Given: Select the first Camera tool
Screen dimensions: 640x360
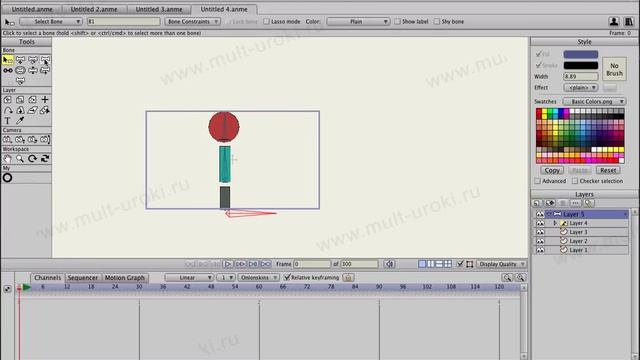Looking at the screenshot, I should click(x=8, y=140).
